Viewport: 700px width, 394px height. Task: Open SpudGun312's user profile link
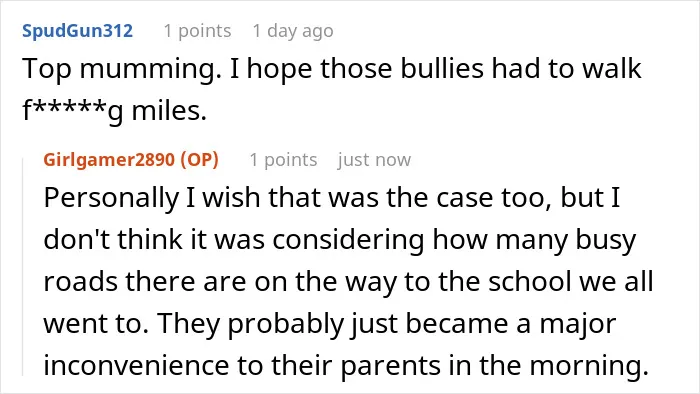click(78, 31)
